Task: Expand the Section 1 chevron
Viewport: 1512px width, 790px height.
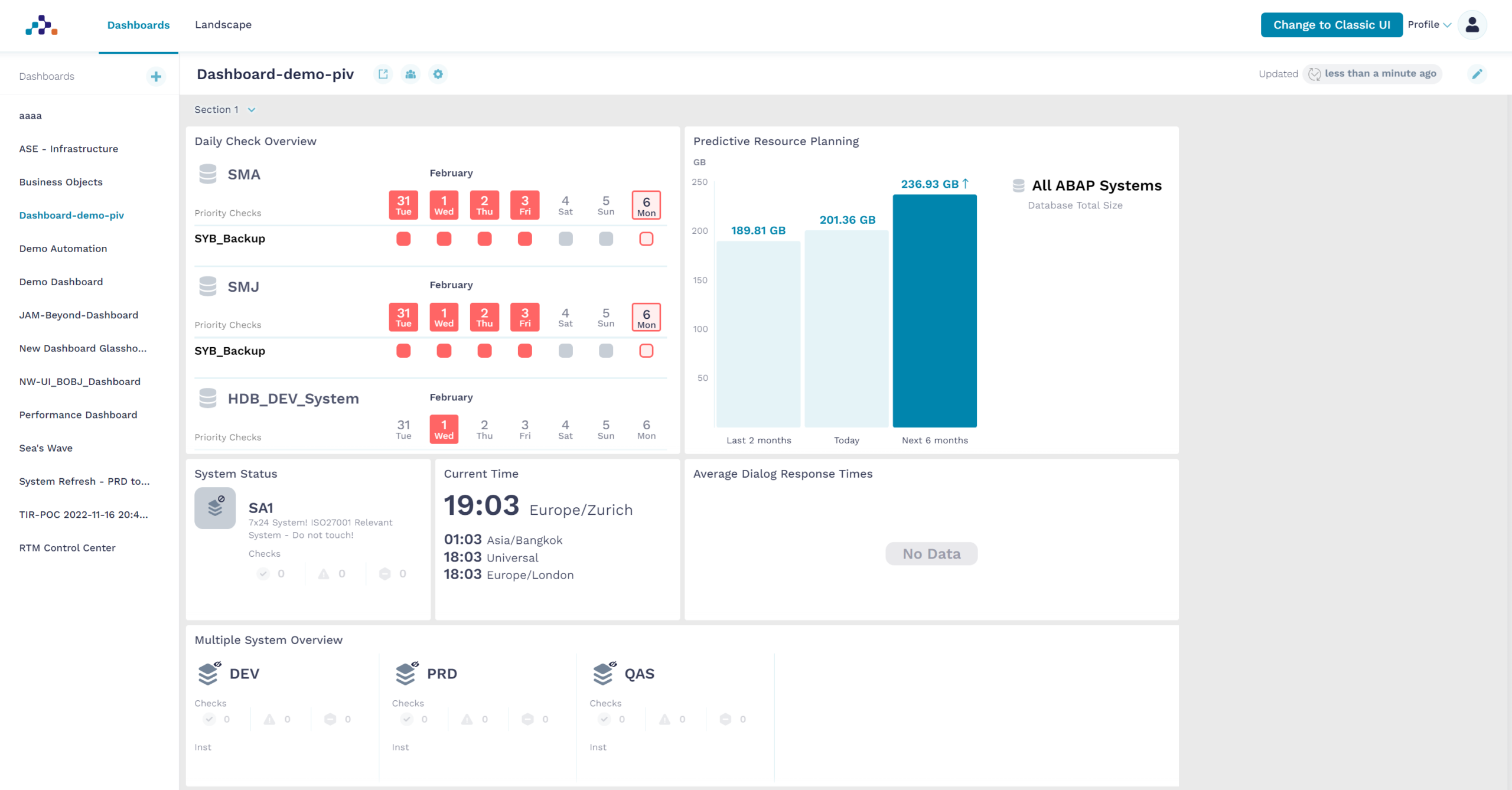Action: tap(252, 109)
